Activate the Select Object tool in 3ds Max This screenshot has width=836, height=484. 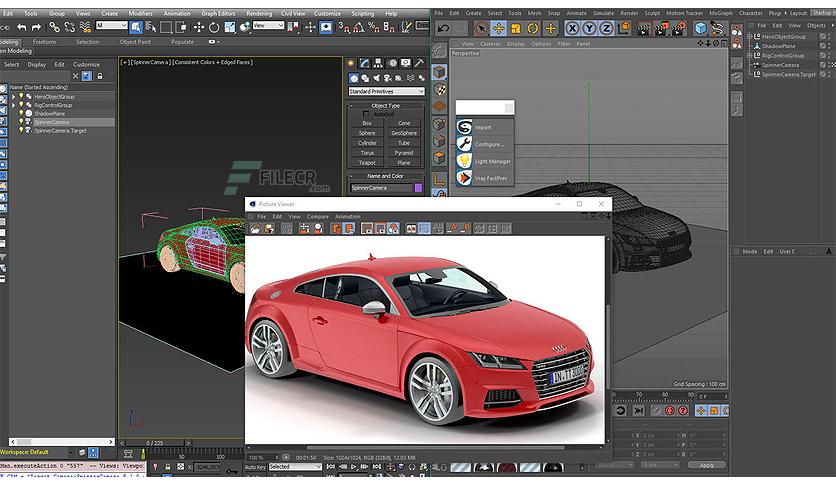[x=136, y=27]
